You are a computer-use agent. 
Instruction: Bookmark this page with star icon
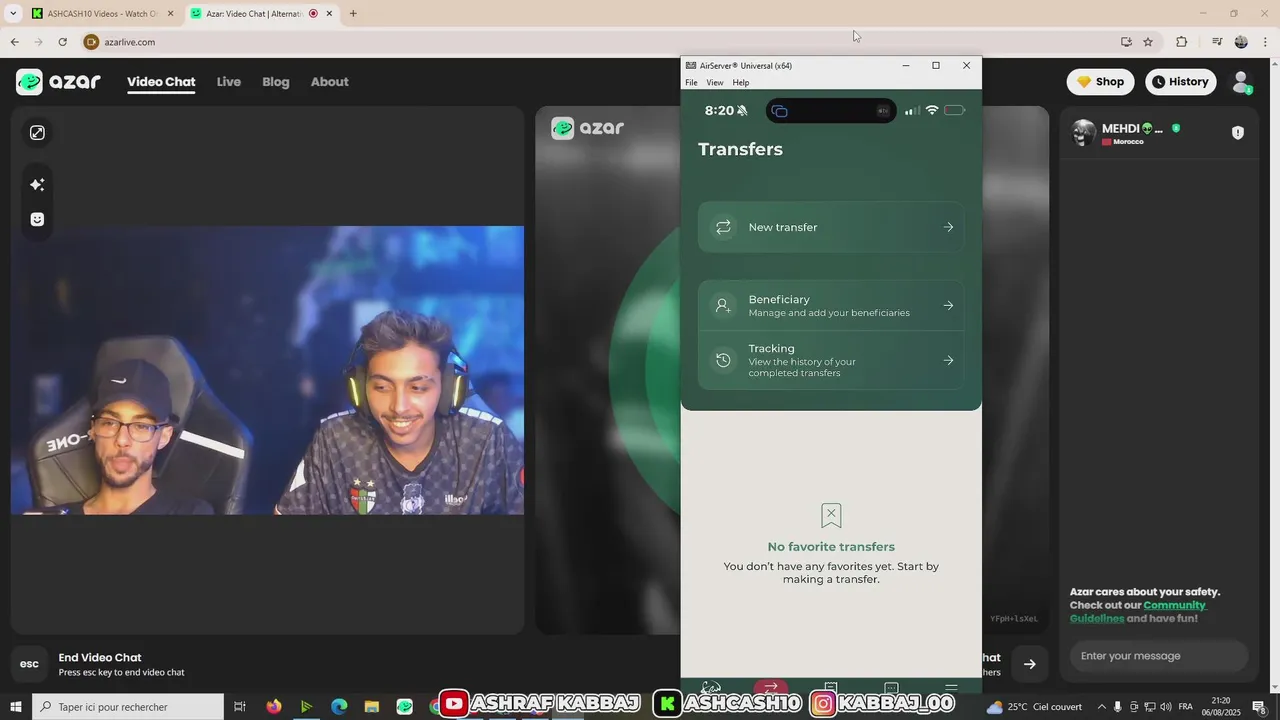(1148, 42)
